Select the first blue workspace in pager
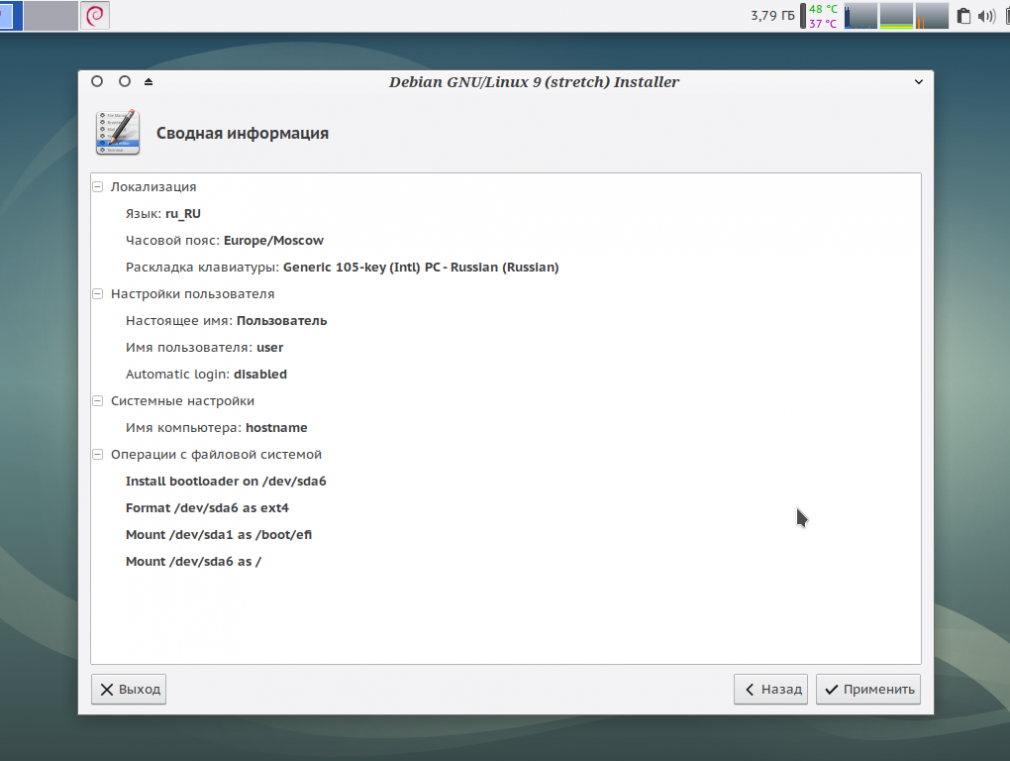Image resolution: width=1010 pixels, height=761 pixels. [11, 15]
